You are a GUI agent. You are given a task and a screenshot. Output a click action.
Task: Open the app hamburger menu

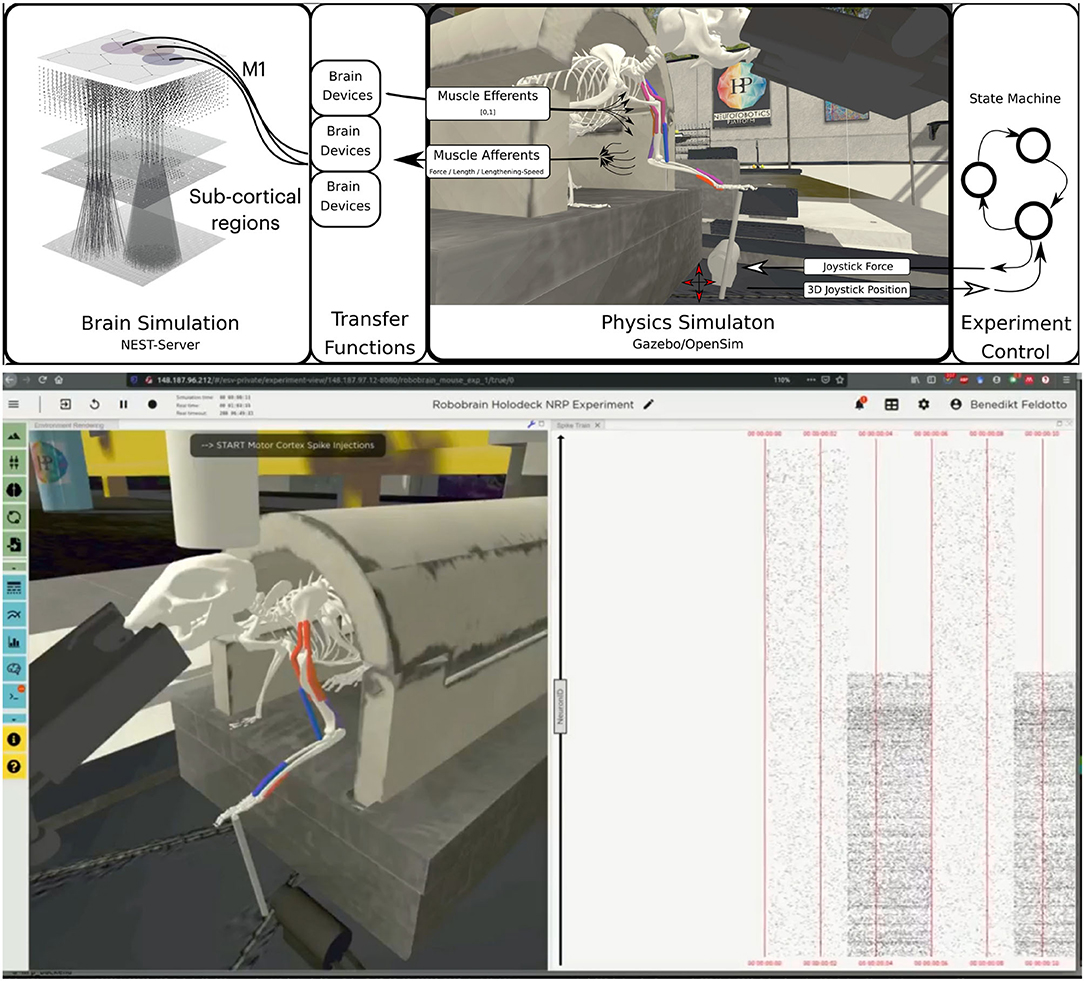[13, 404]
